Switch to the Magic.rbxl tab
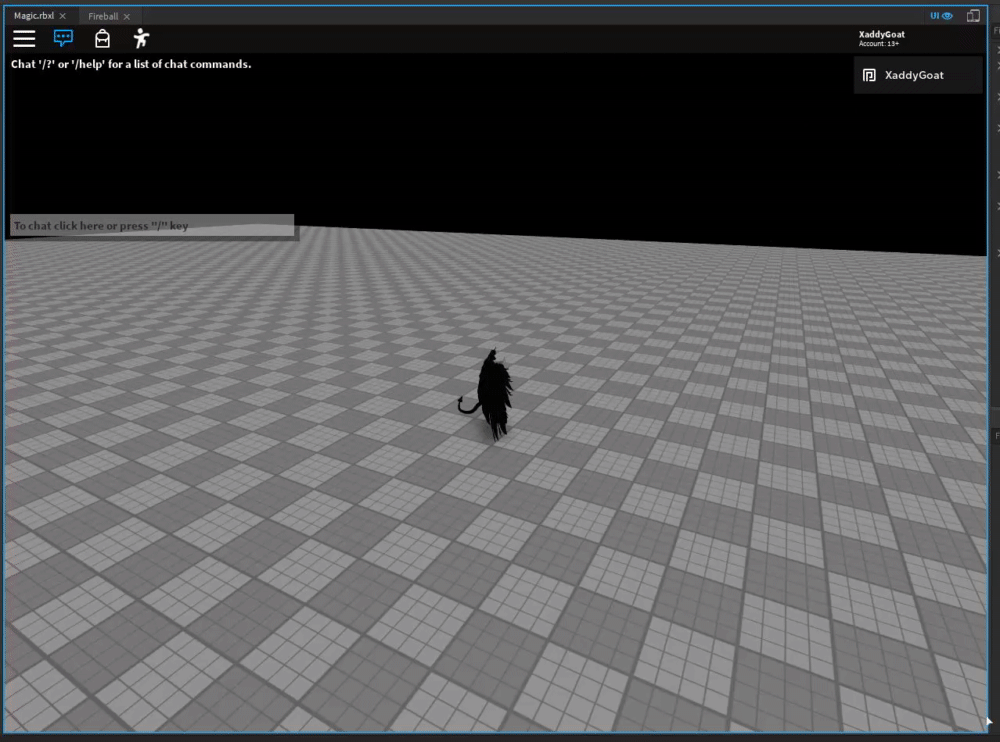This screenshot has width=1000, height=742. pyautogui.click(x=34, y=16)
